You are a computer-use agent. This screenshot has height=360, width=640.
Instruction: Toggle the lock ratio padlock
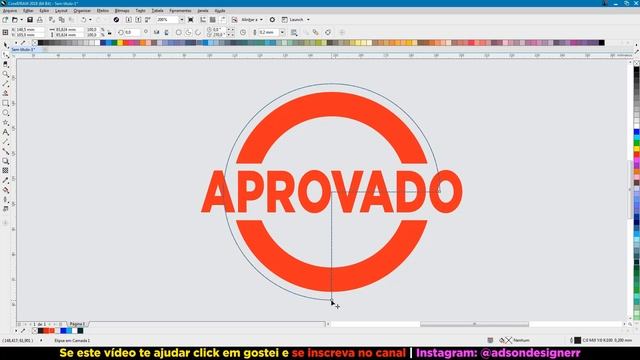(109, 32)
